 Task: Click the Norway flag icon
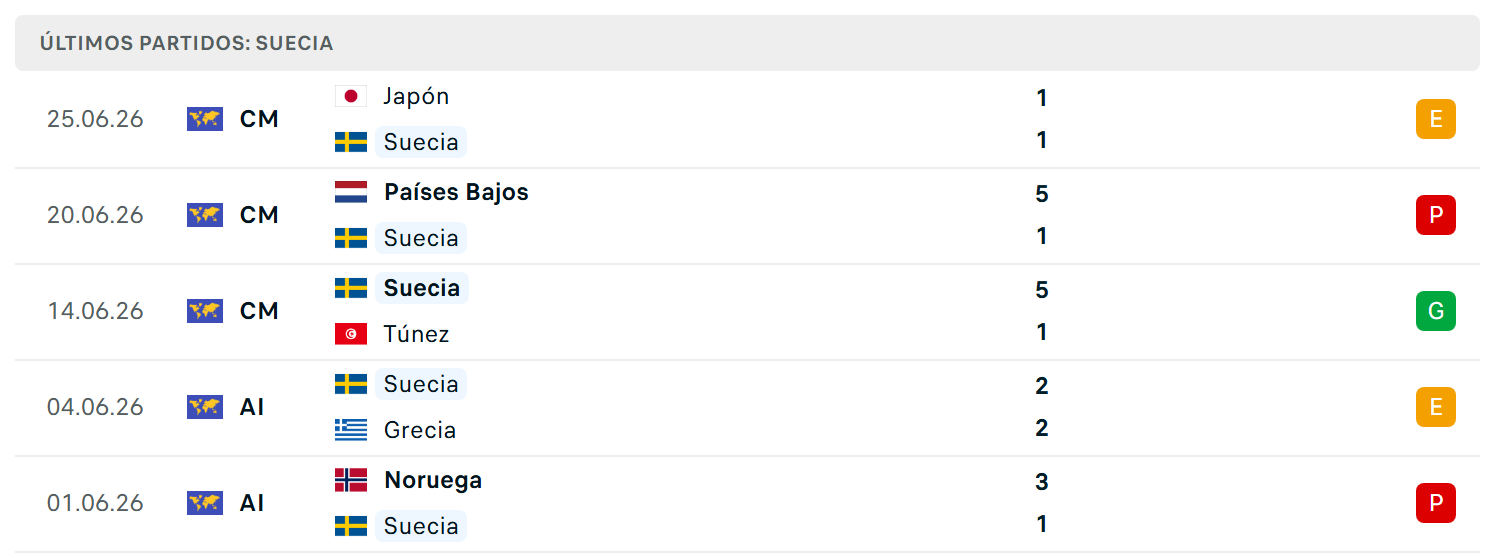click(351, 480)
